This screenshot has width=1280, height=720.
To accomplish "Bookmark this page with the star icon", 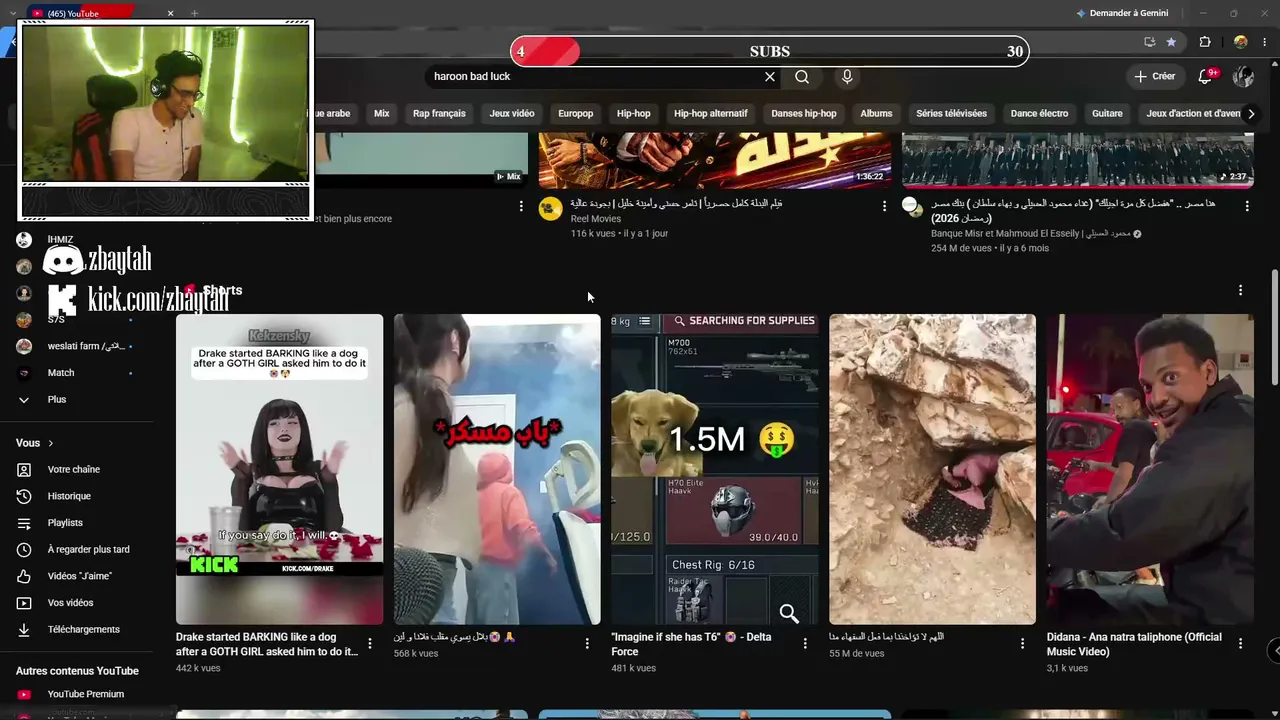I will (1171, 42).
